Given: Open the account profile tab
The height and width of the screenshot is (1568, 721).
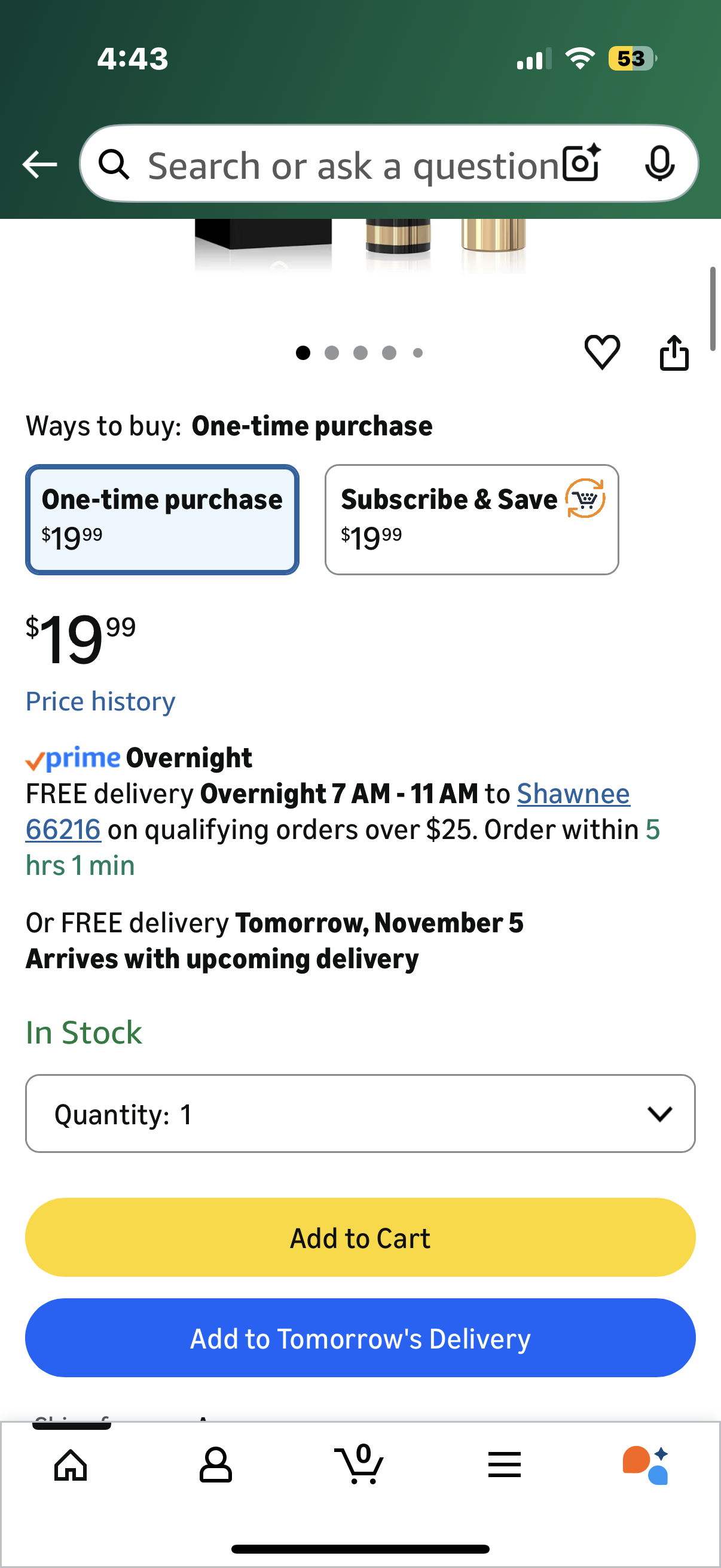Looking at the screenshot, I should point(215,1464).
